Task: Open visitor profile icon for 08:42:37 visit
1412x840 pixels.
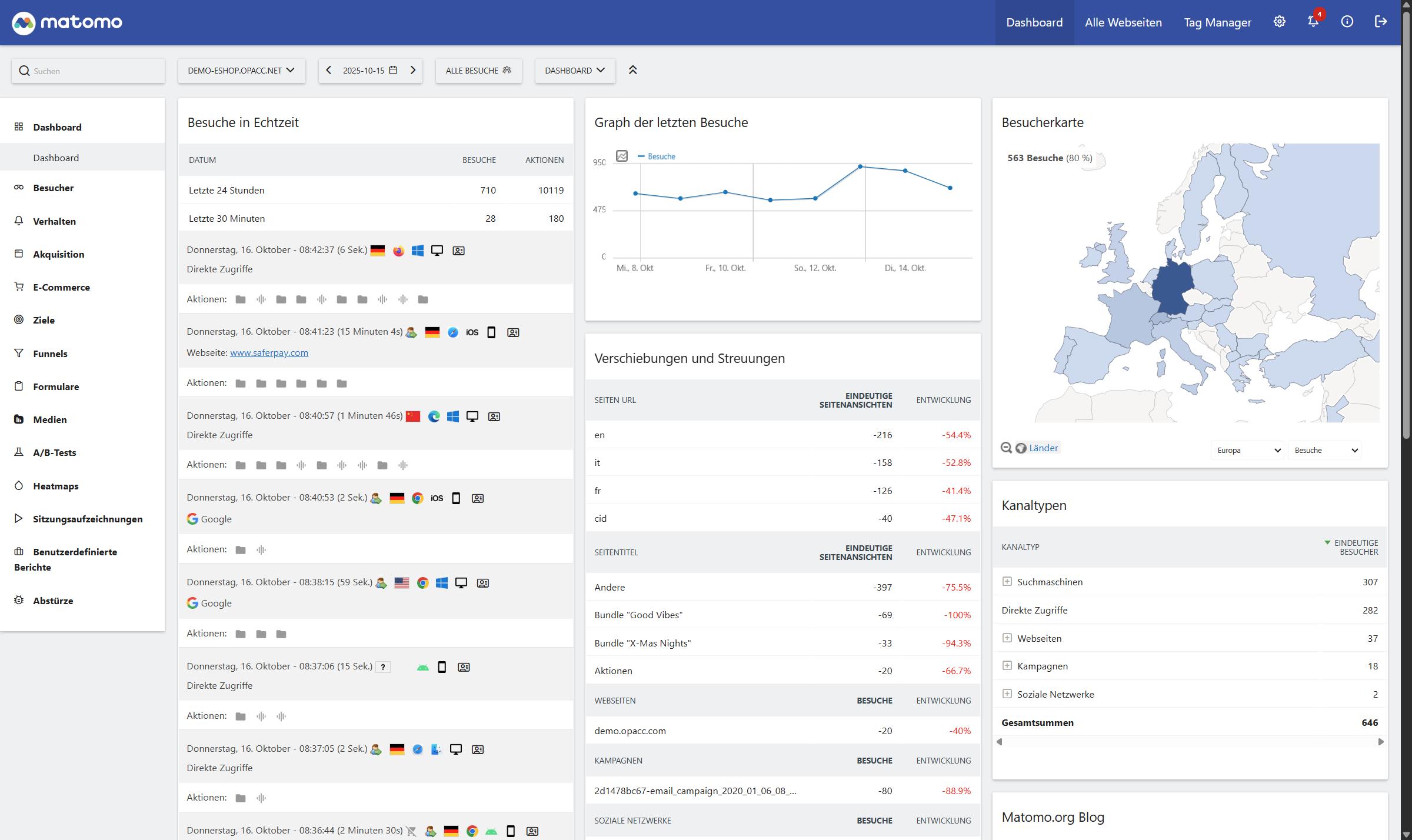Action: tap(458, 251)
